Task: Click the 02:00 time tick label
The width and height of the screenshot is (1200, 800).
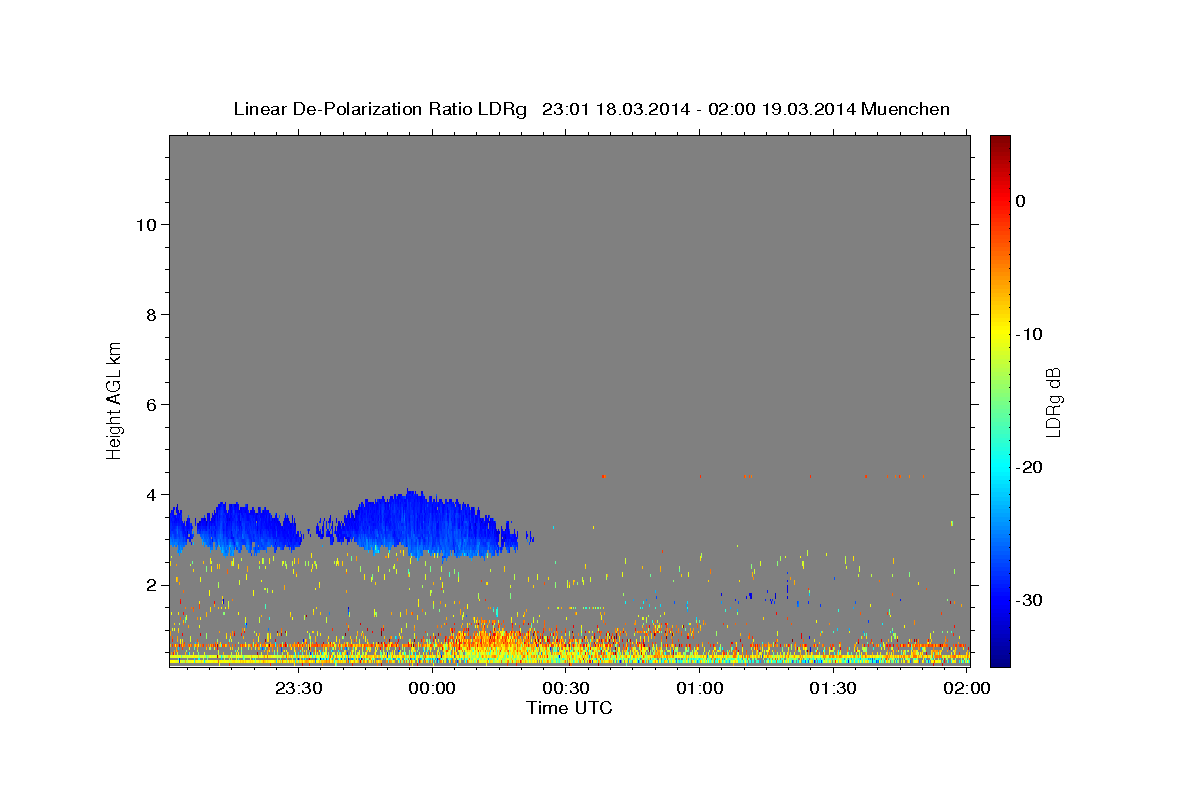Action: point(967,688)
